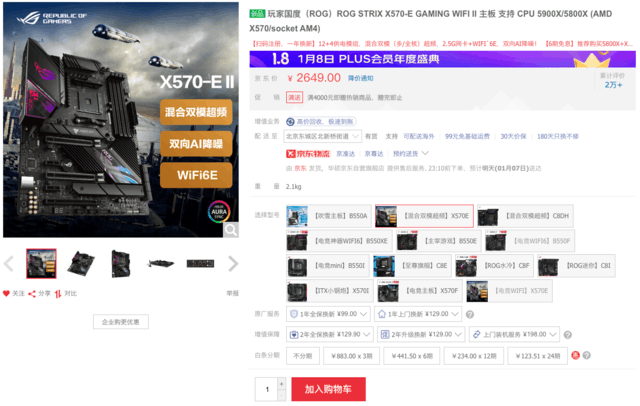Click help icon beside 上门装机服务 option
This screenshot has height=406, width=640.
point(567,335)
